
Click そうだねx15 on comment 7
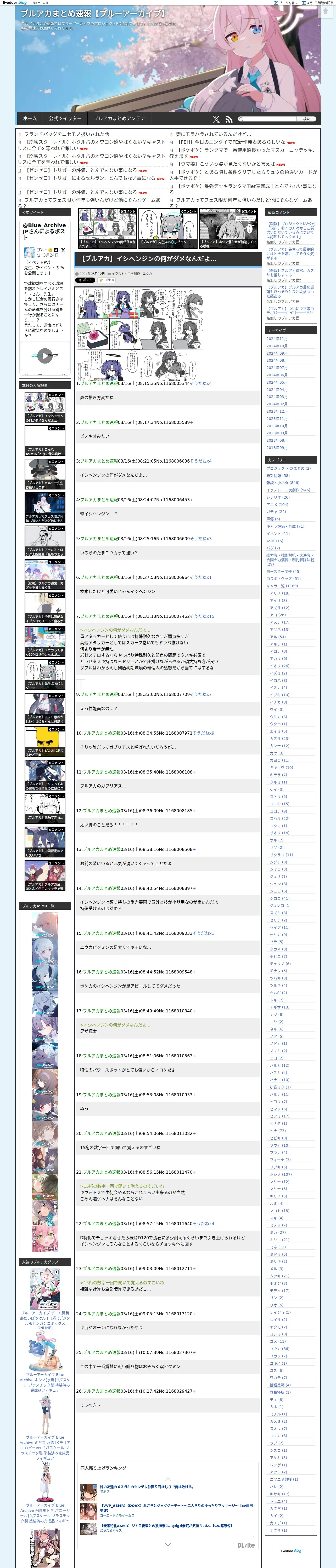(x=202, y=616)
